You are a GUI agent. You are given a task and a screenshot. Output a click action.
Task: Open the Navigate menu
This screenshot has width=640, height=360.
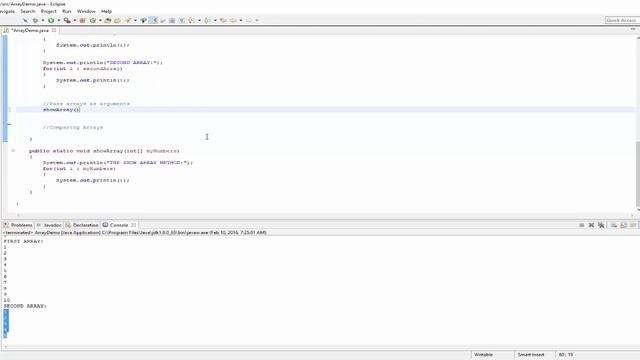(x=7, y=11)
